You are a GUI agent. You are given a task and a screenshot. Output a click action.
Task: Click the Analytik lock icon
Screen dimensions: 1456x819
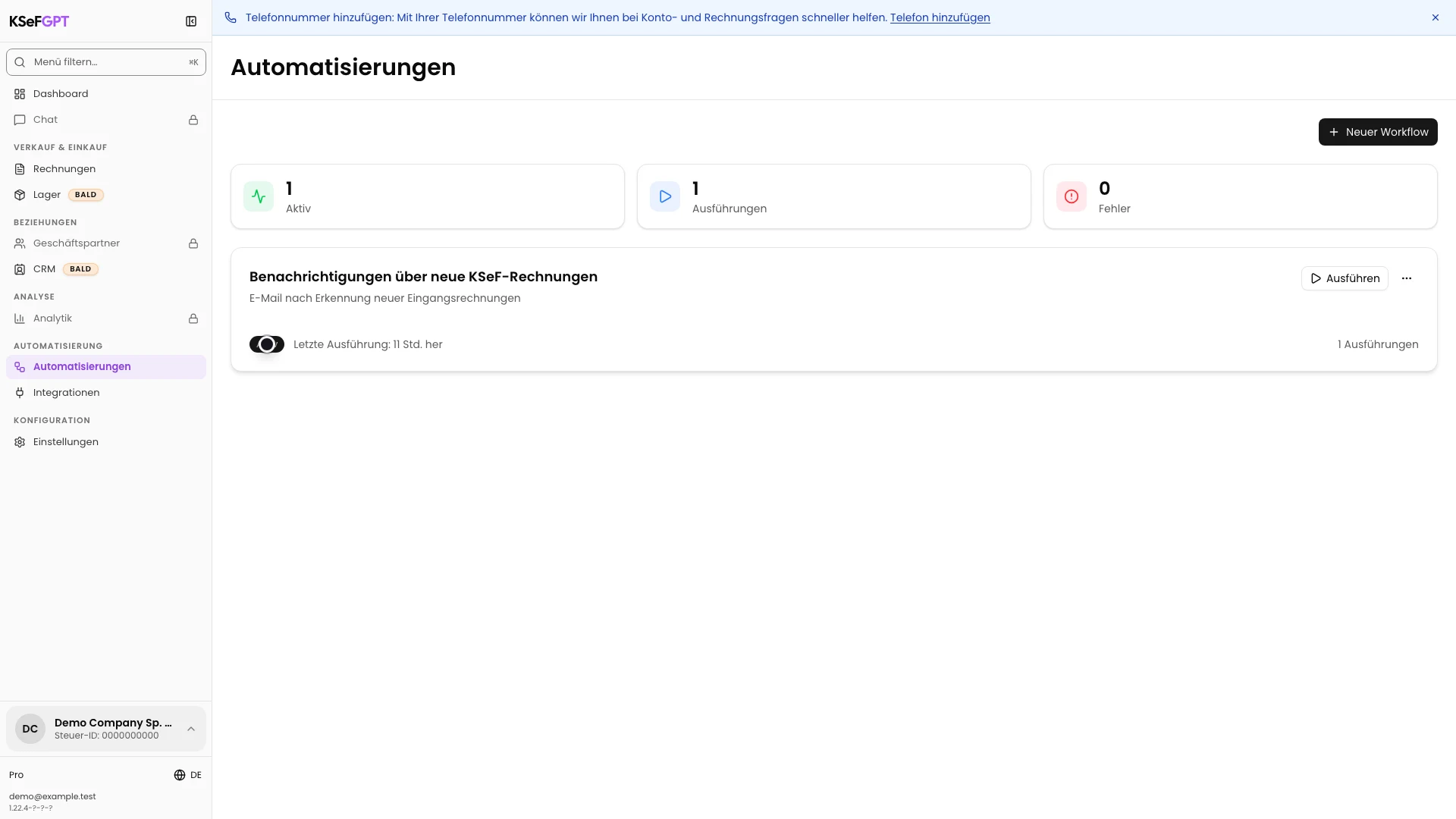click(x=193, y=318)
